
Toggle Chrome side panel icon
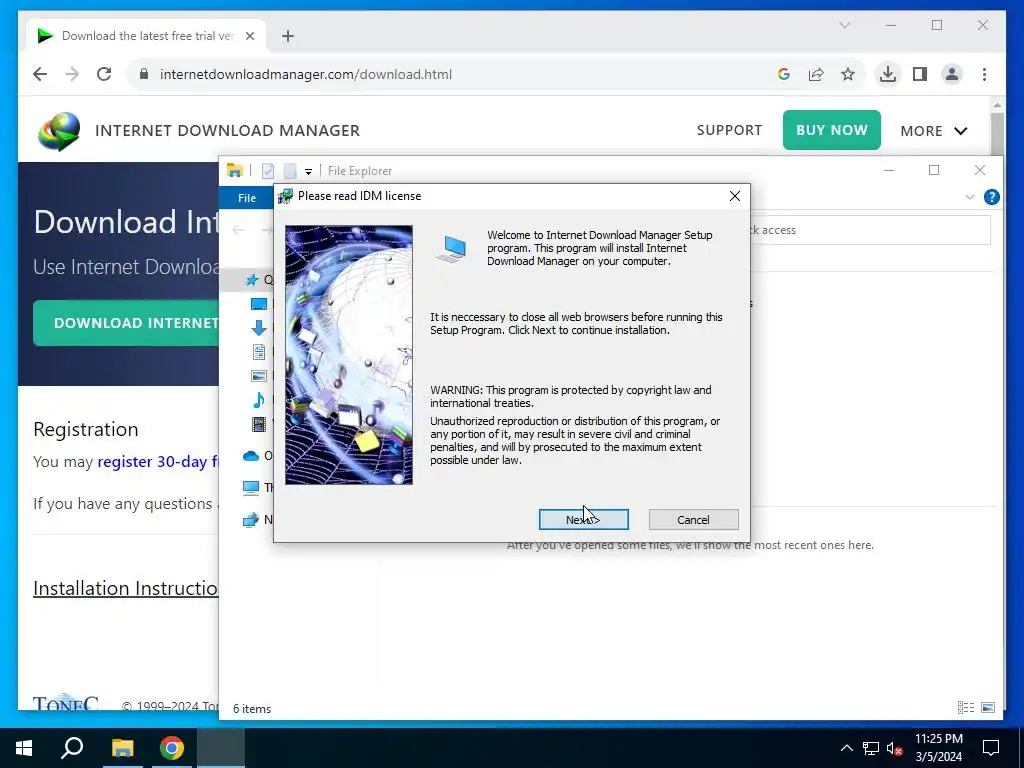pos(920,74)
